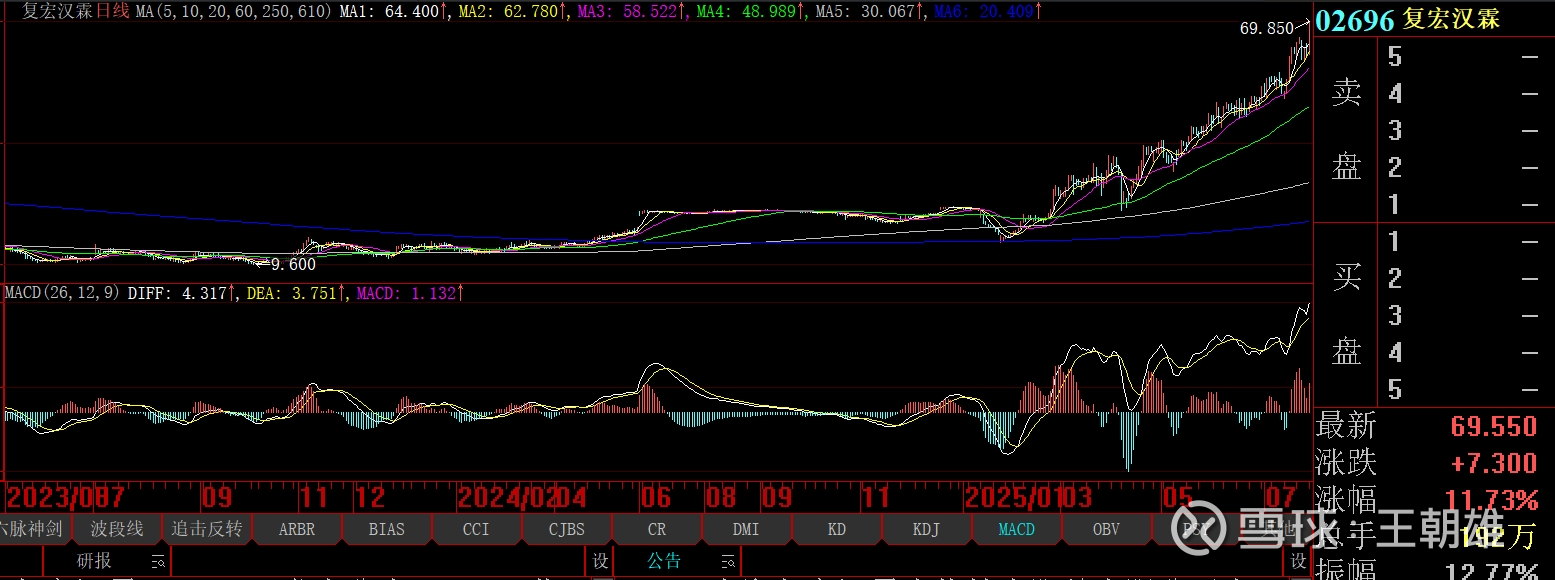Viewport: 1555px width, 580px height.
Task: Select the MA4: 48.989 readout
Action: 750,12
